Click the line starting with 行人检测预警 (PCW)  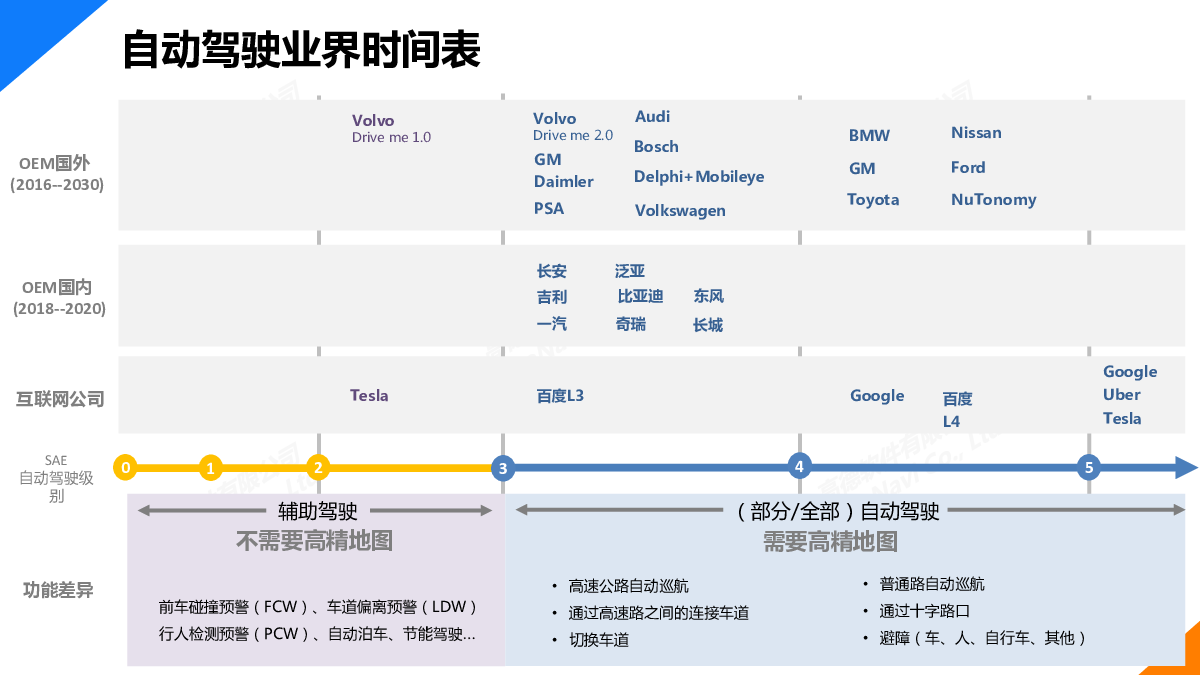(x=317, y=633)
